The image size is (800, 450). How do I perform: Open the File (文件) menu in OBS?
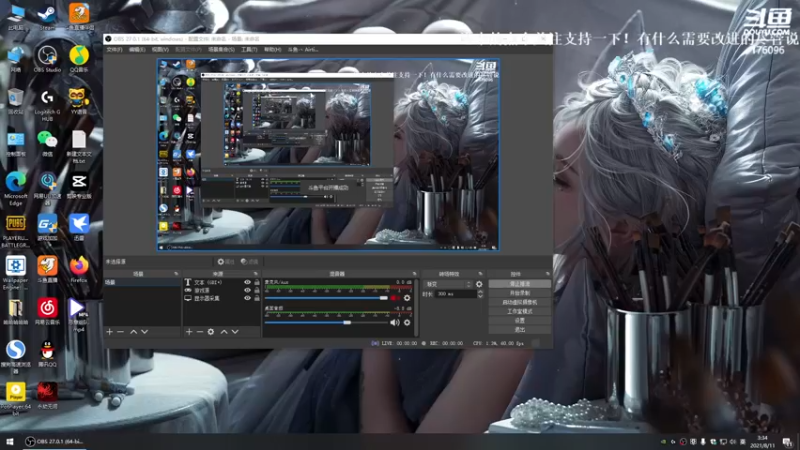coord(114,49)
